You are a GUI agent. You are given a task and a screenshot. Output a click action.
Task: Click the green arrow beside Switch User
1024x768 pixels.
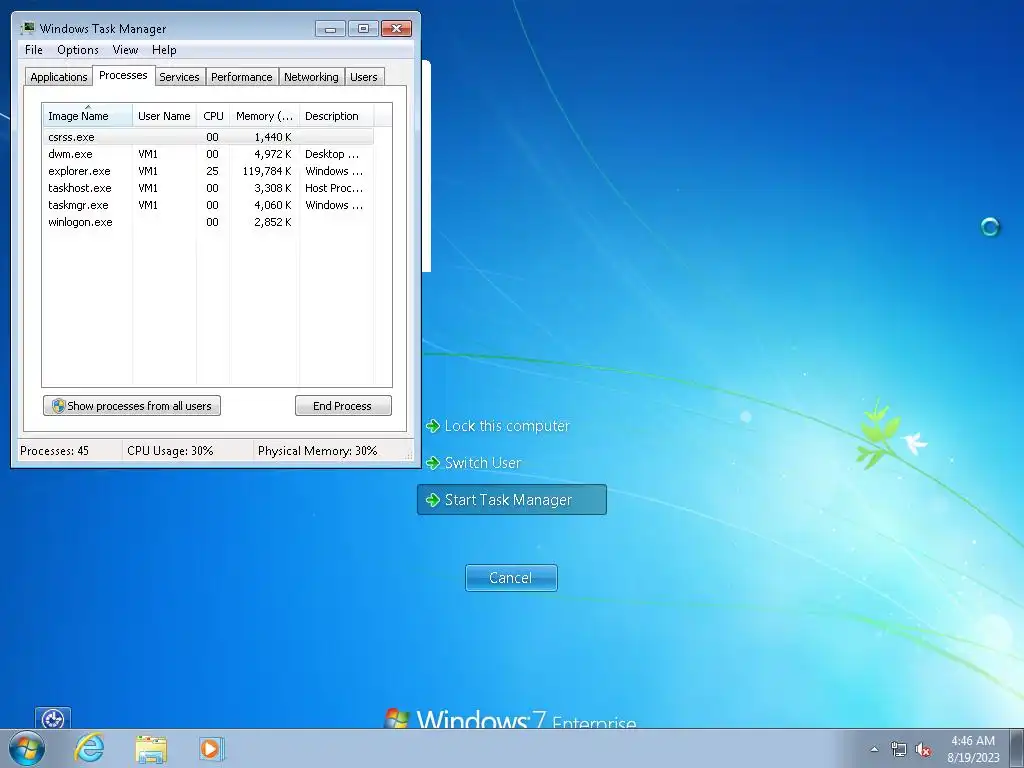click(432, 463)
